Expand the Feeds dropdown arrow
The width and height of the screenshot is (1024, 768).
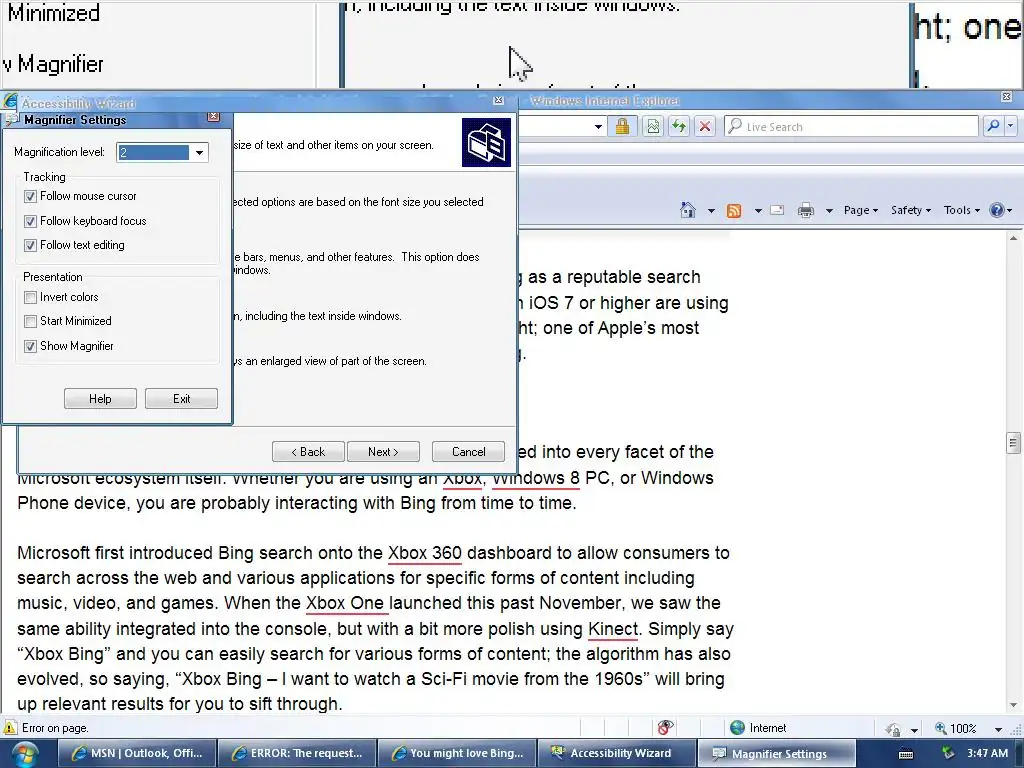click(758, 210)
